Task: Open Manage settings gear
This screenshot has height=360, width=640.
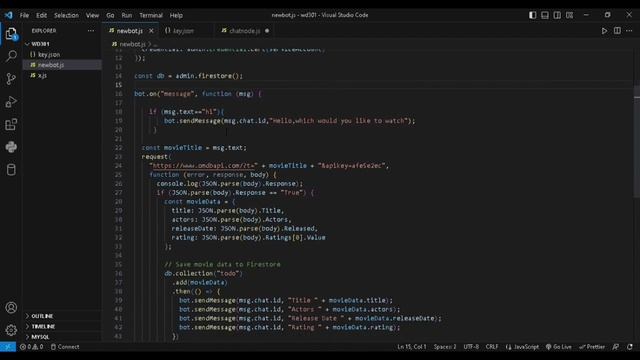Action: click(x=11, y=330)
